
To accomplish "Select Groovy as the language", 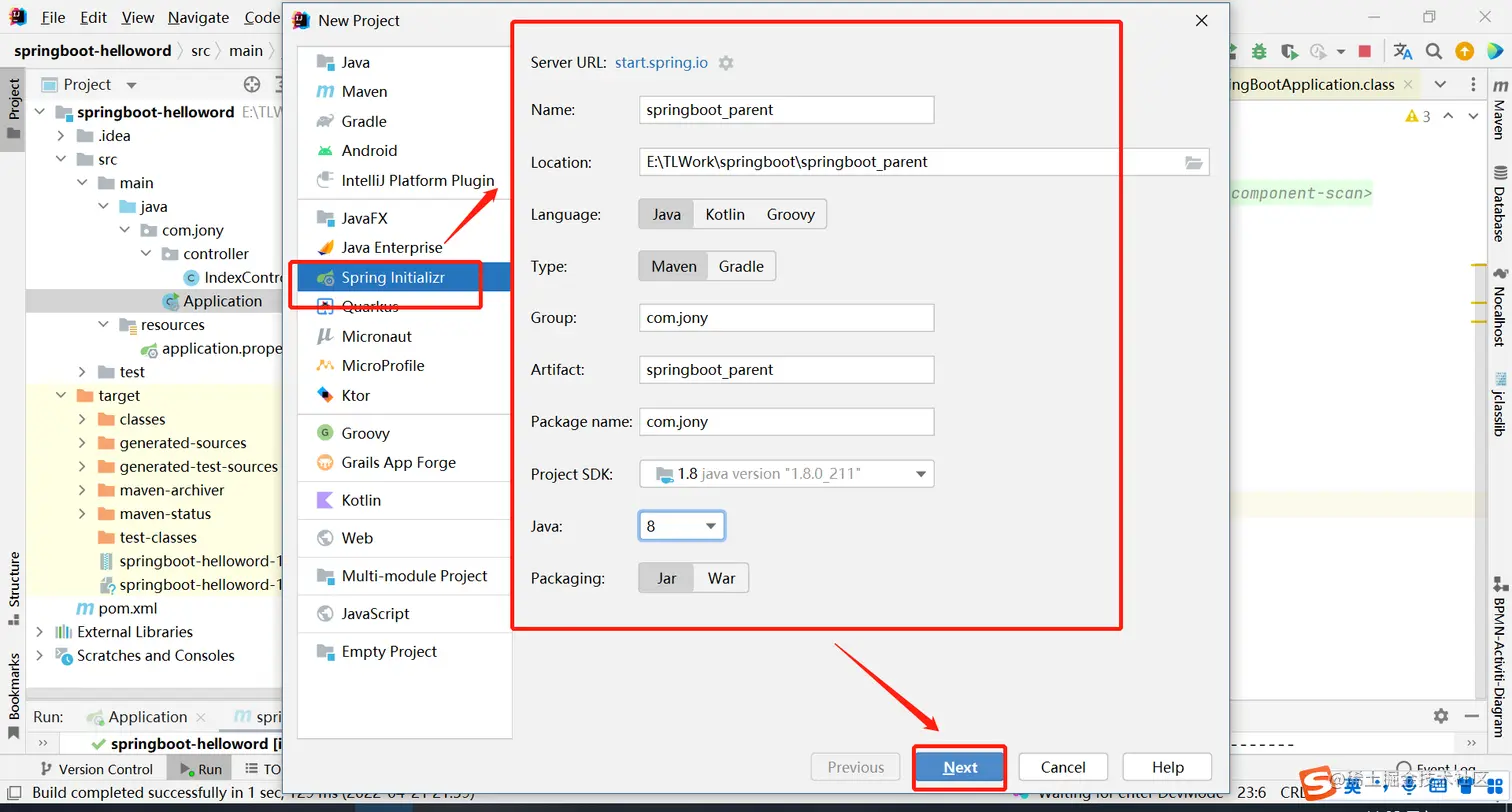I will coord(791,214).
